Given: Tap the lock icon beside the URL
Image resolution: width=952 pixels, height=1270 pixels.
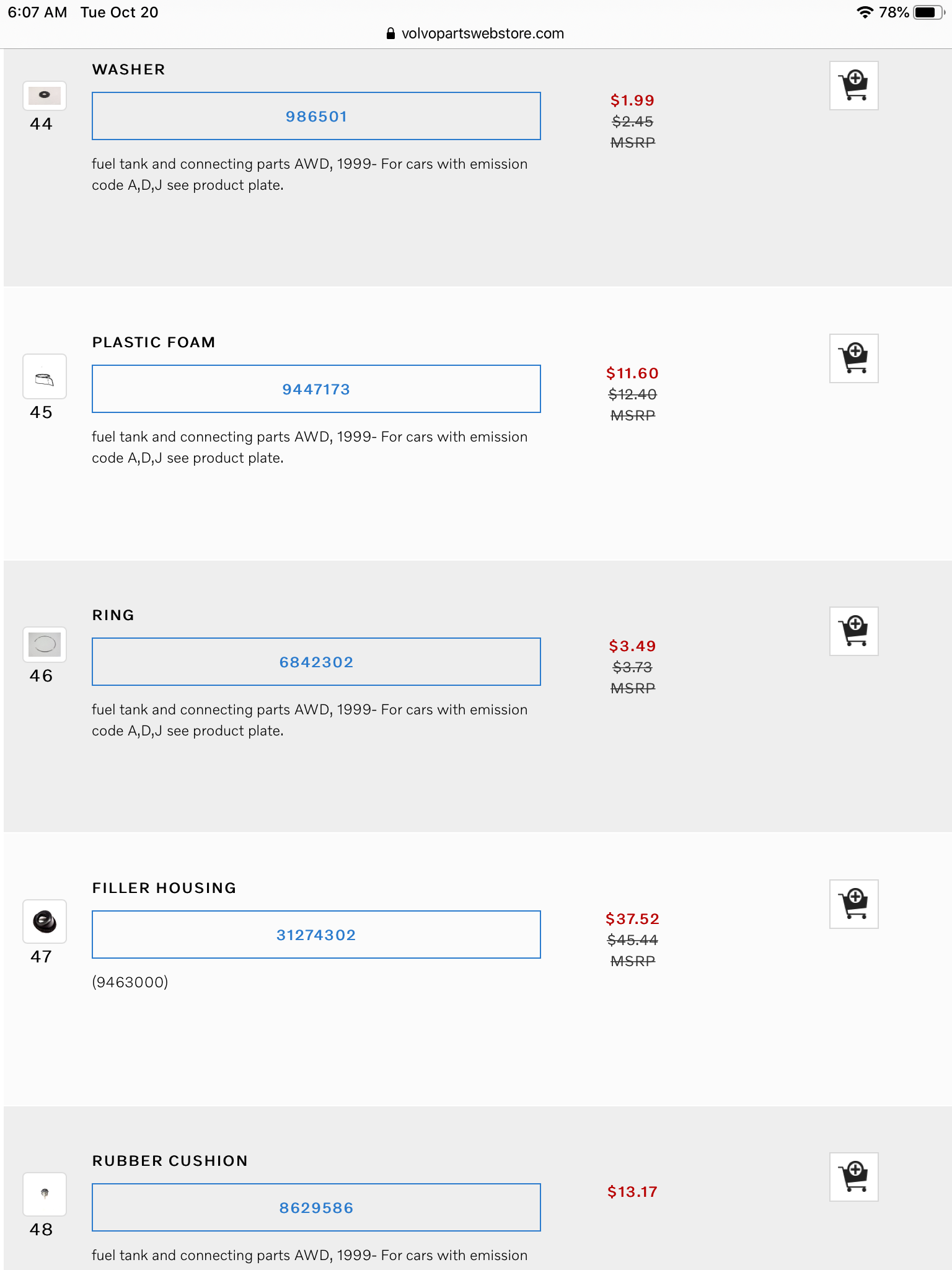Looking at the screenshot, I should tap(390, 33).
